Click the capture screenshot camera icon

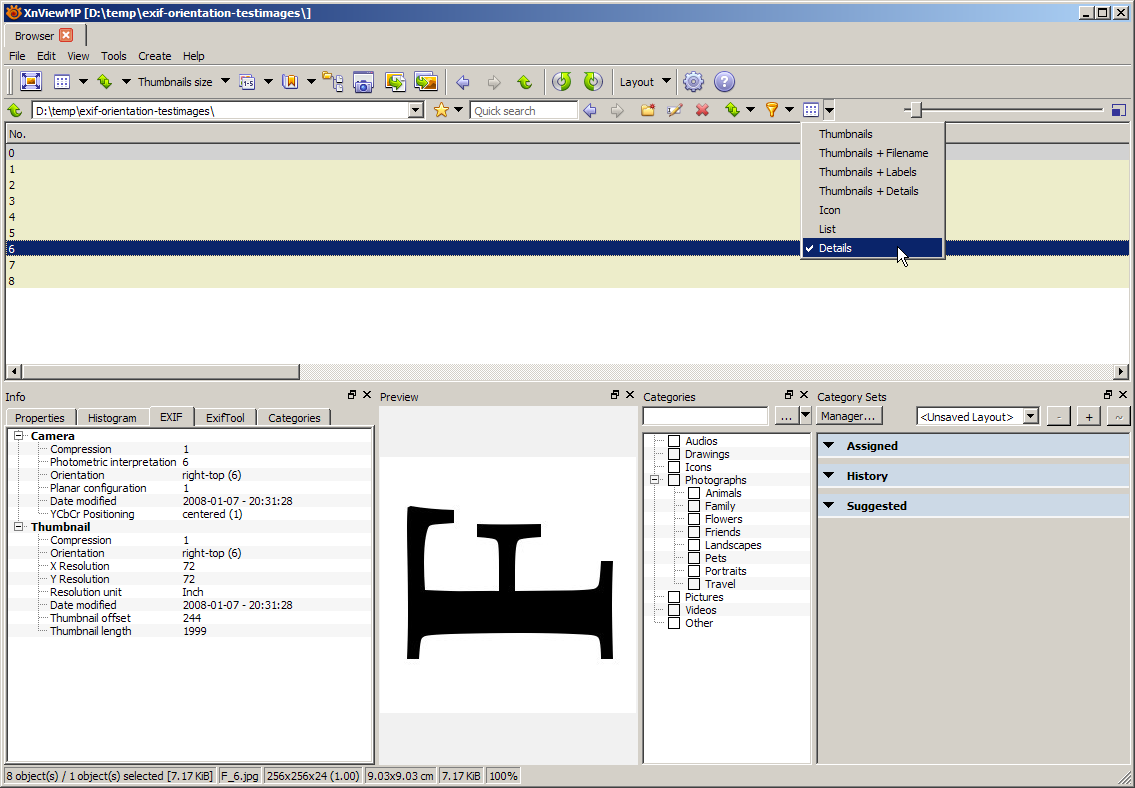pos(363,82)
